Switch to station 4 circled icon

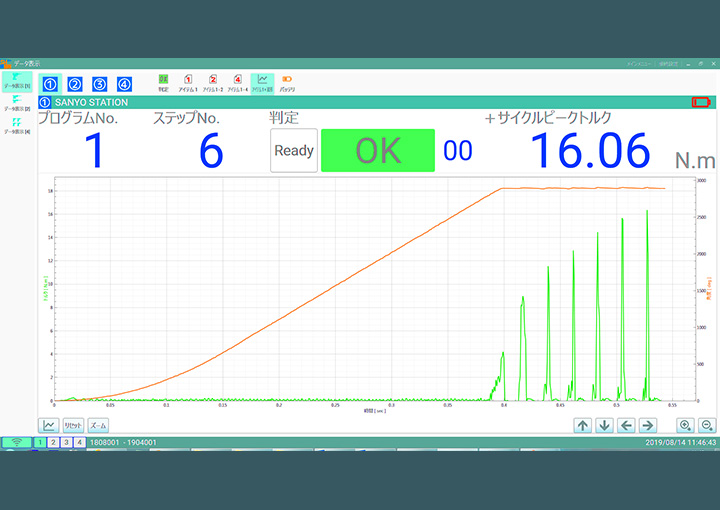(124, 84)
